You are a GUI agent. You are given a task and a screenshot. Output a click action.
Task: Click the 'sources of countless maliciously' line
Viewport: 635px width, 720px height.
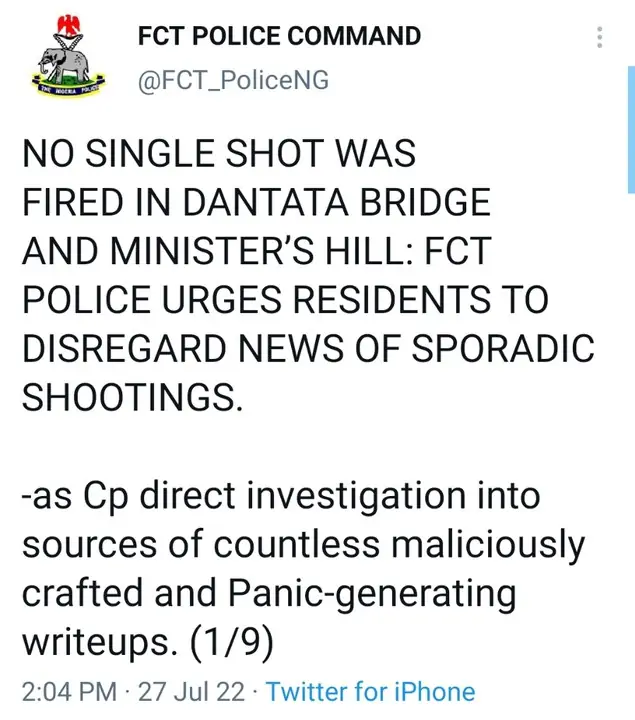click(x=301, y=546)
